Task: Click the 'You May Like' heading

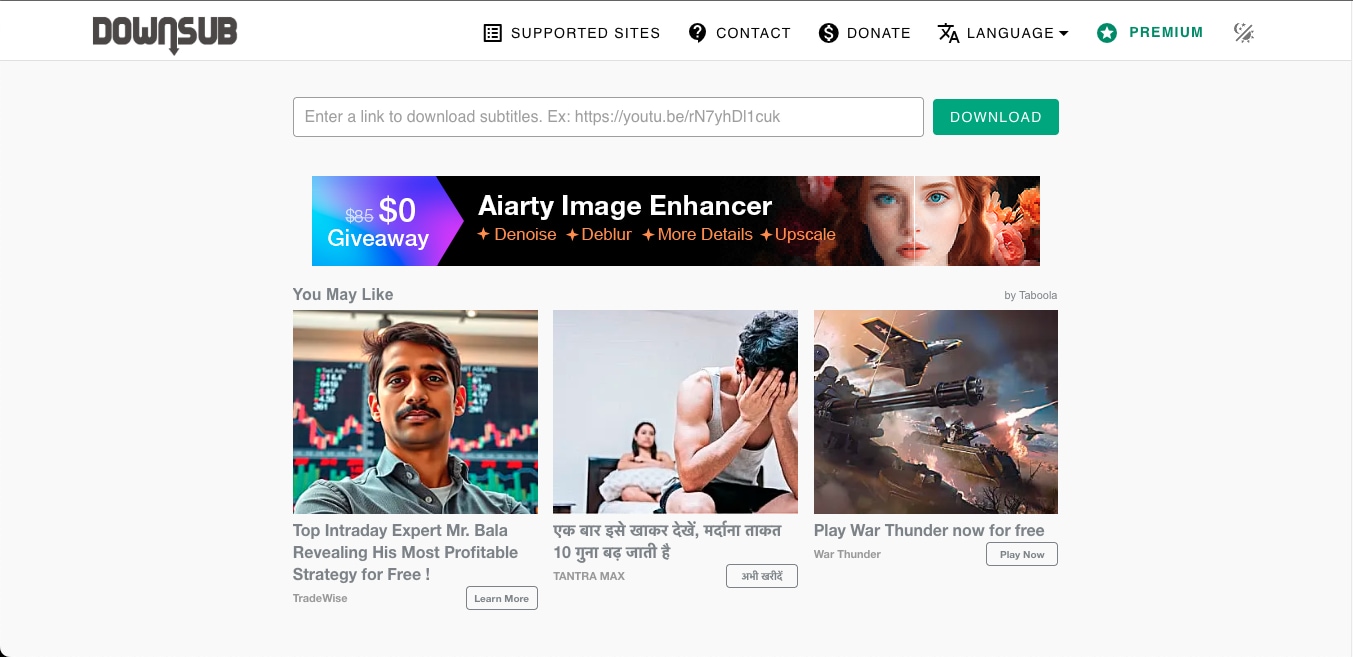Action: click(x=343, y=294)
